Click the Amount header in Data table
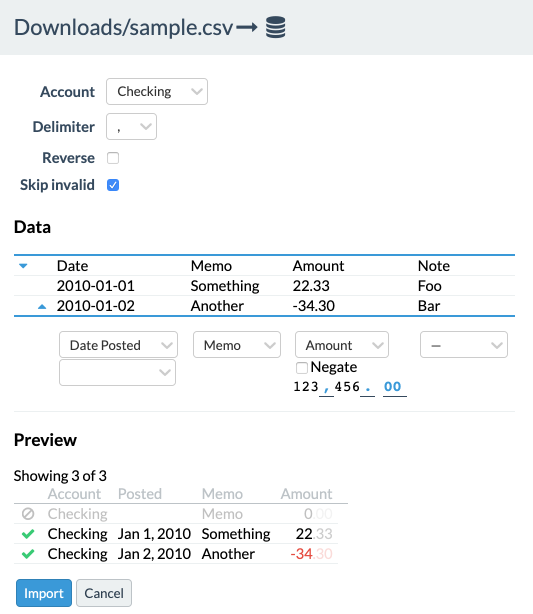 point(318,266)
